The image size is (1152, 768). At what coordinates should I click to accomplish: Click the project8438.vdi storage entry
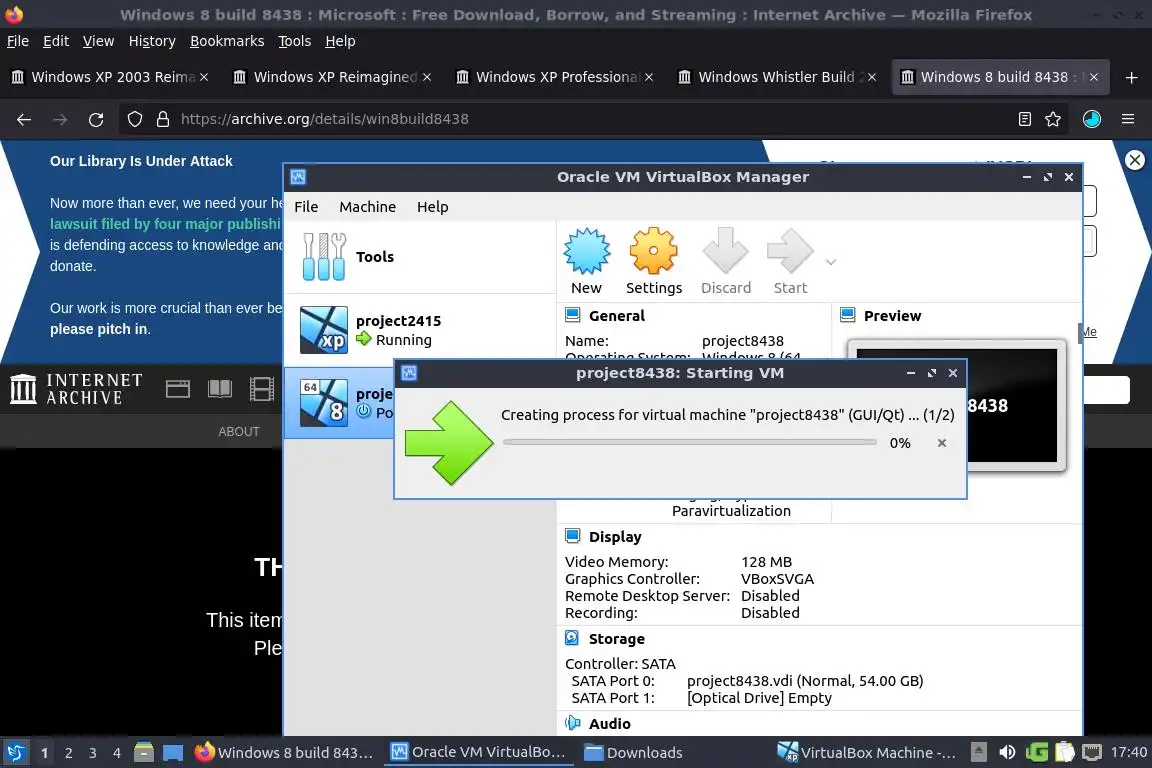click(x=804, y=681)
